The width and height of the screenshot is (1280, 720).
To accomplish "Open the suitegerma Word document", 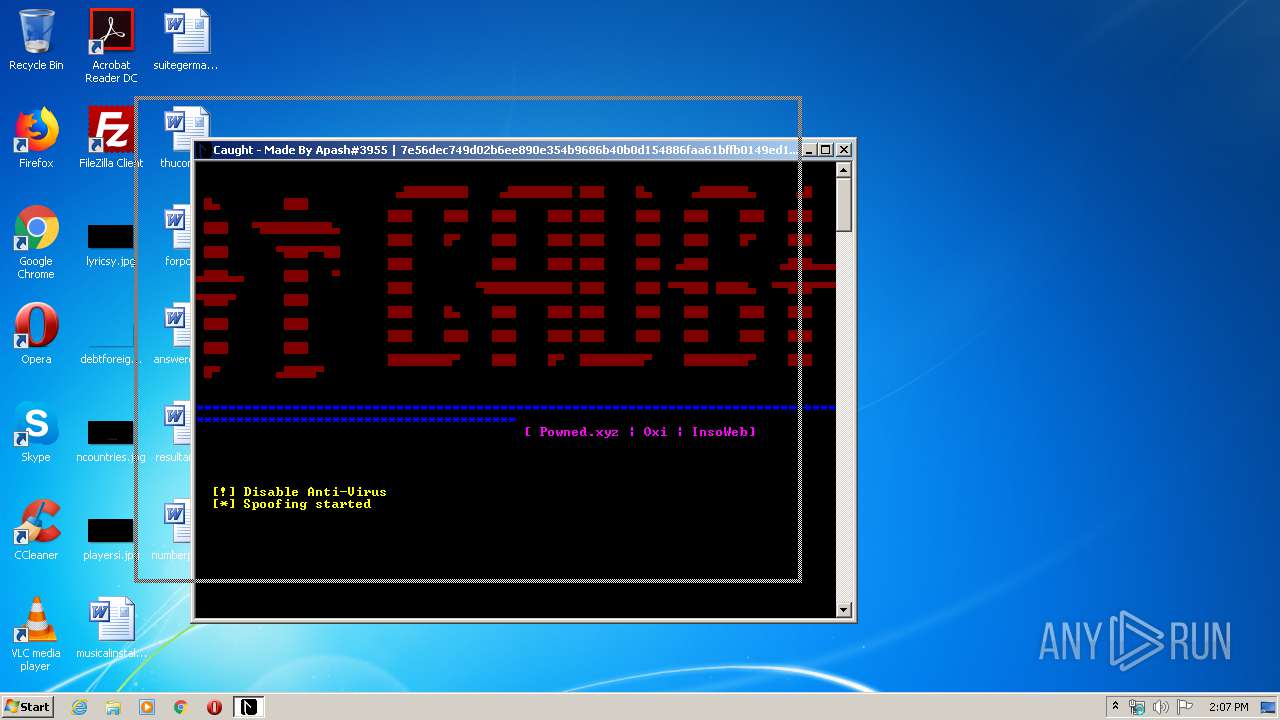I will pos(186,40).
